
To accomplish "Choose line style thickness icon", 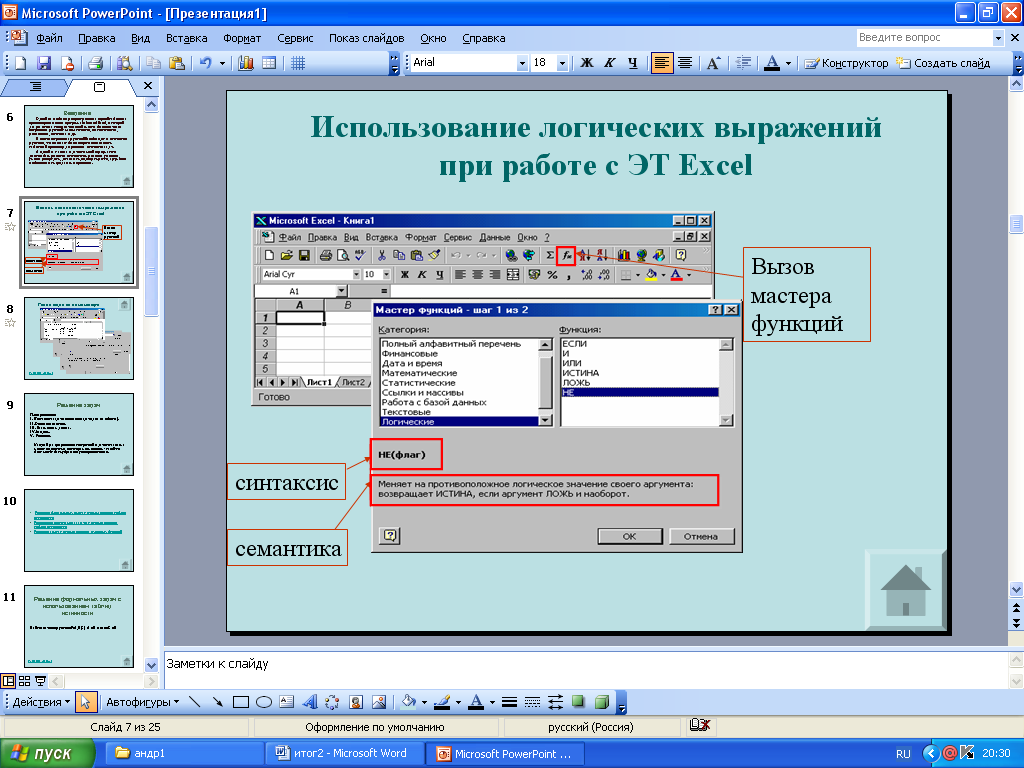I will (x=509, y=702).
